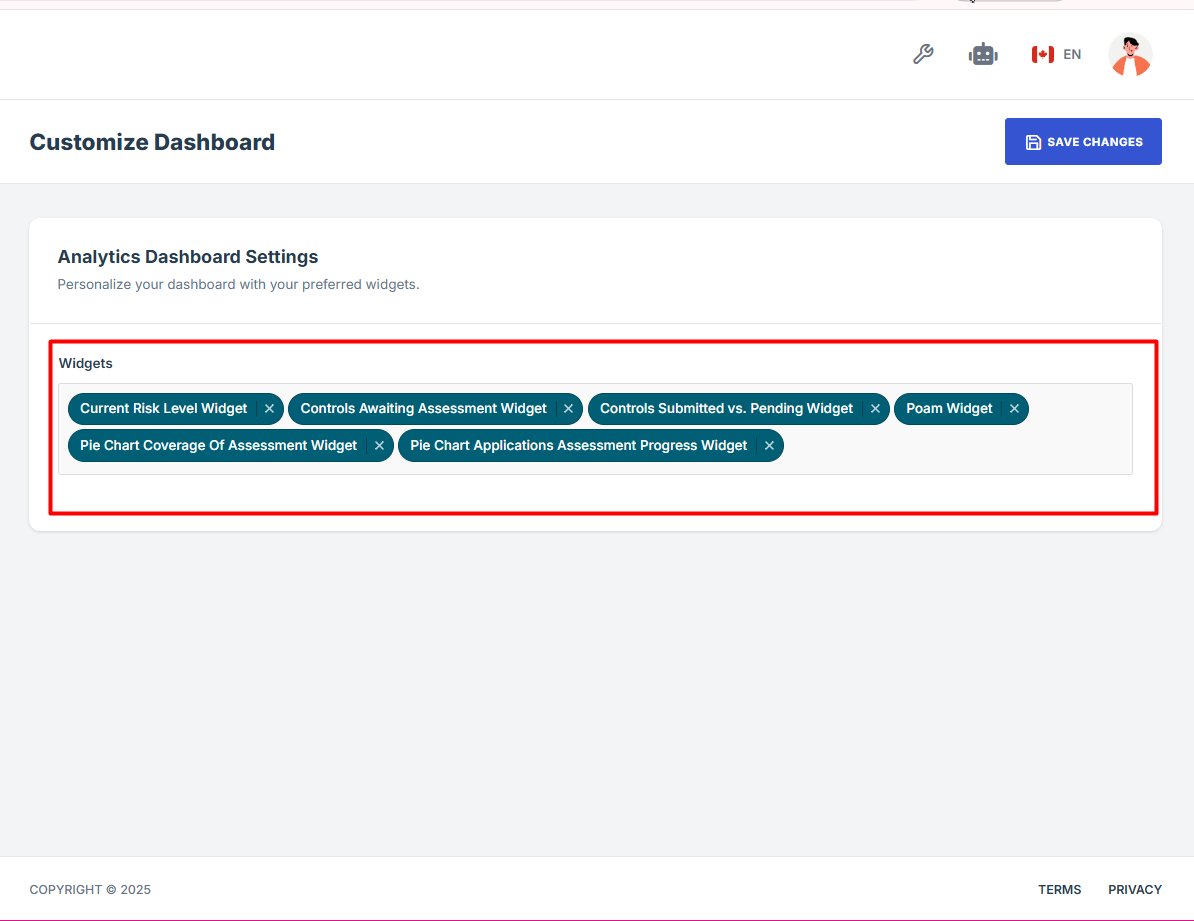The height and width of the screenshot is (921, 1194).
Task: Open the EN language selector
Action: [1072, 55]
